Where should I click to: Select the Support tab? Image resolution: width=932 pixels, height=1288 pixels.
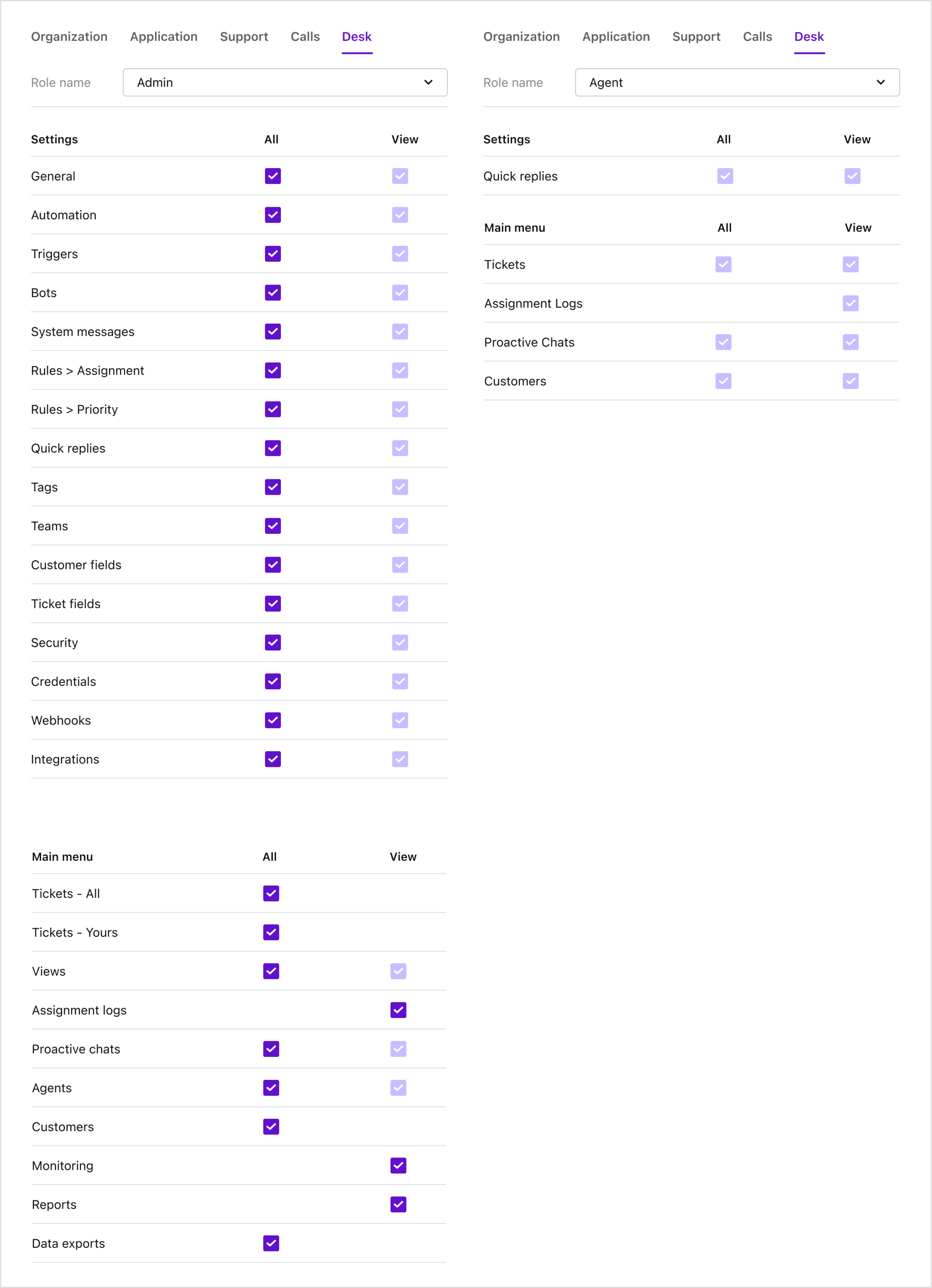pos(244,36)
